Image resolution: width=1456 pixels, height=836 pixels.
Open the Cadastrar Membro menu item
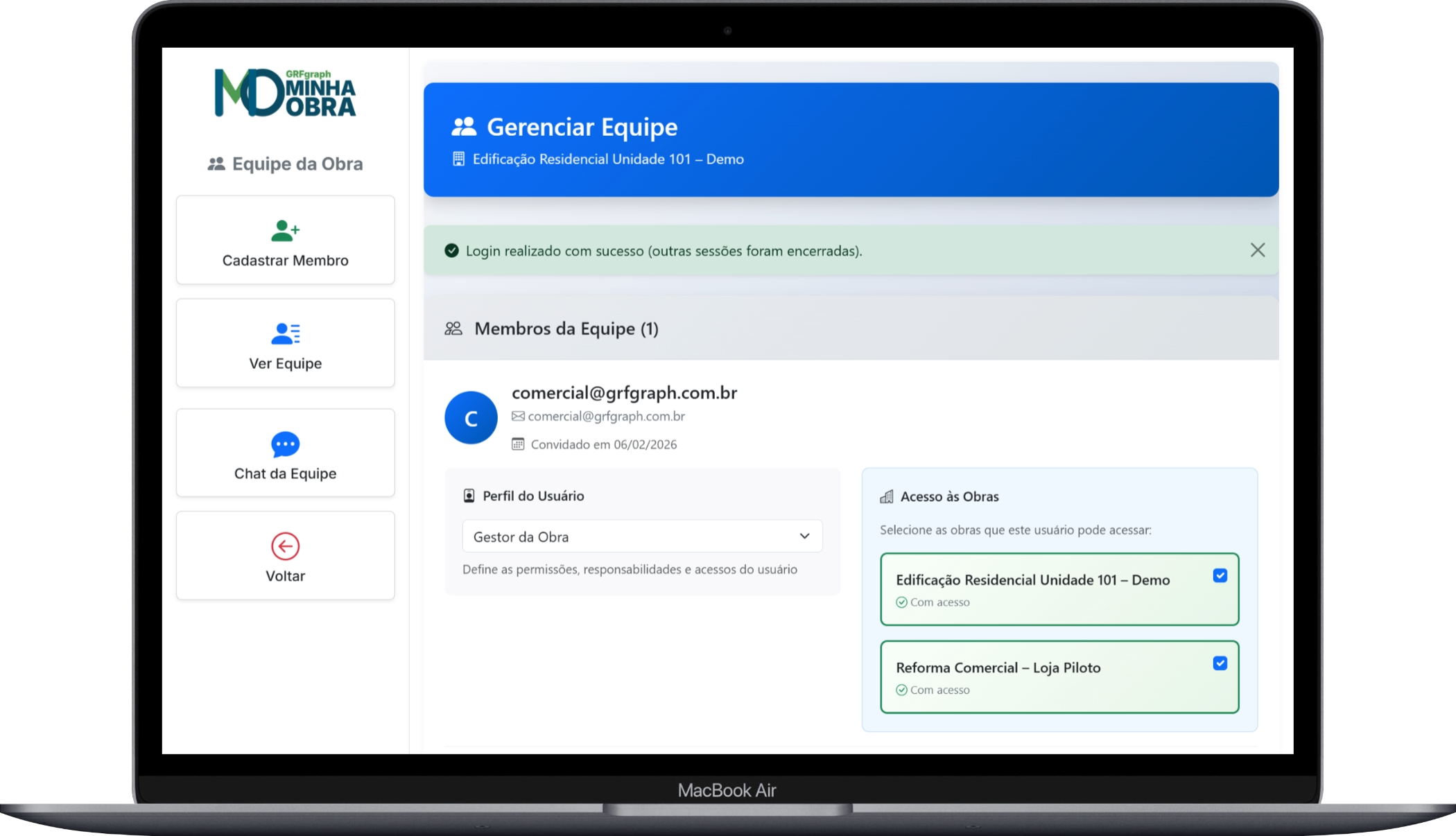[x=285, y=261]
